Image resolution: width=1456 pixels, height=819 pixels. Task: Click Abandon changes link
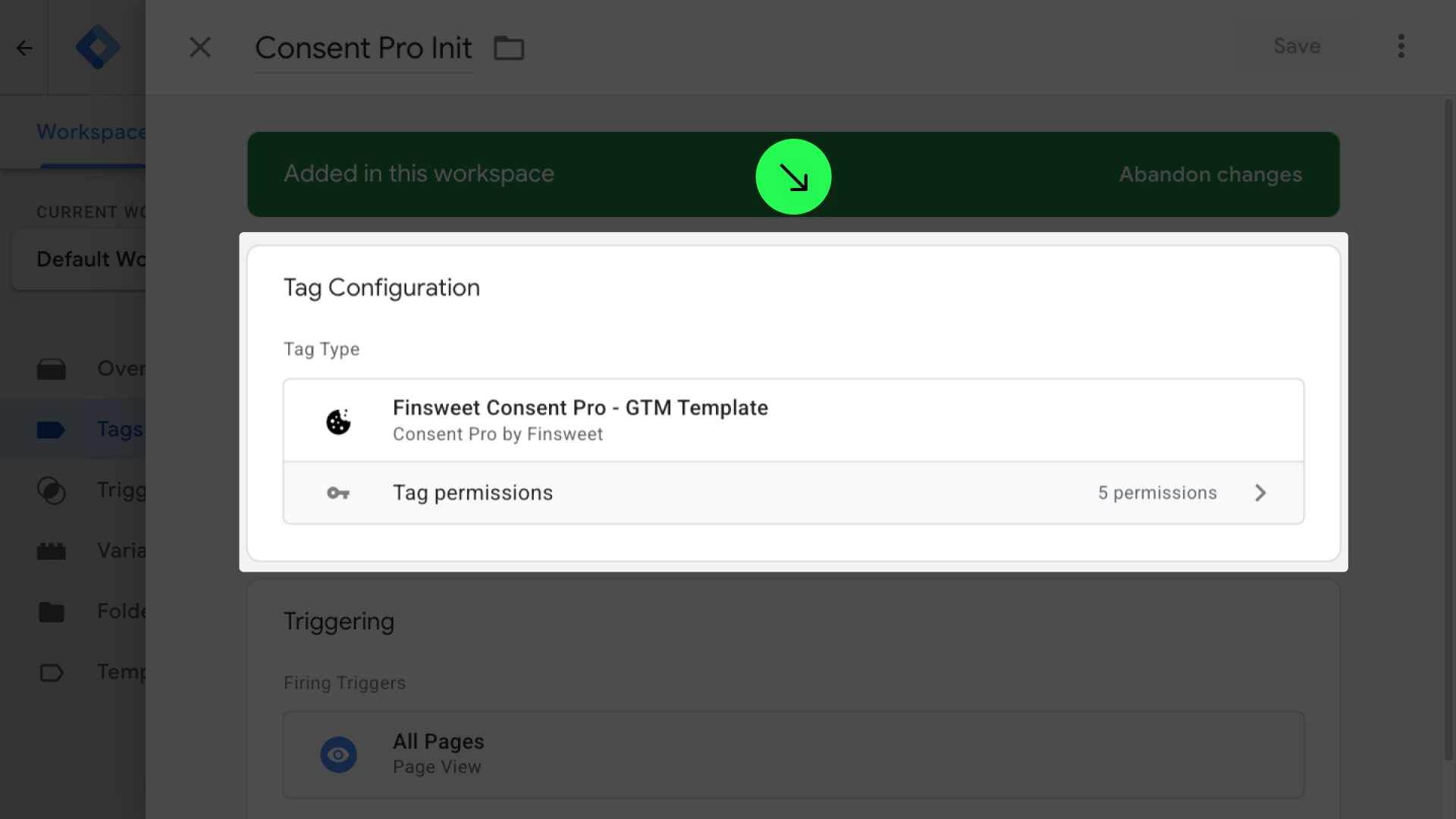click(x=1210, y=174)
